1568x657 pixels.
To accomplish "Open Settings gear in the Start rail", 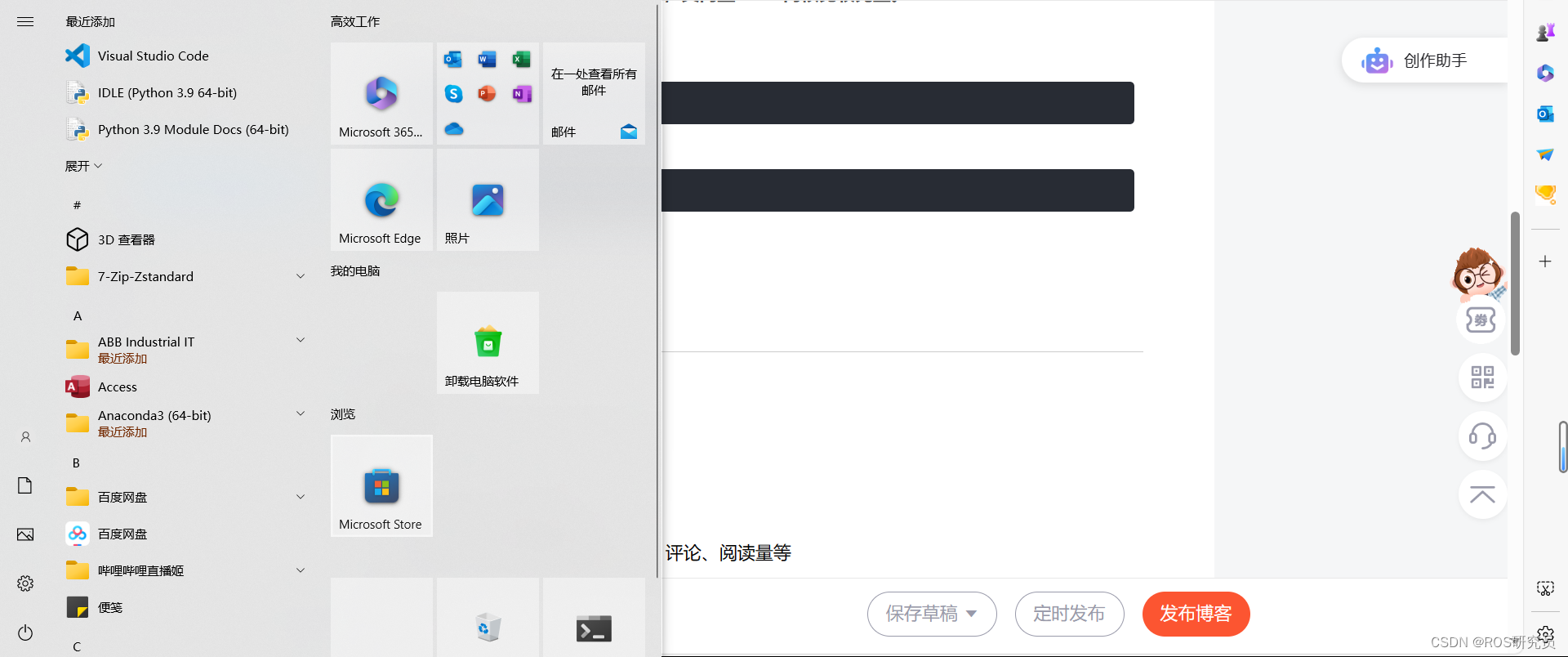I will (25, 583).
